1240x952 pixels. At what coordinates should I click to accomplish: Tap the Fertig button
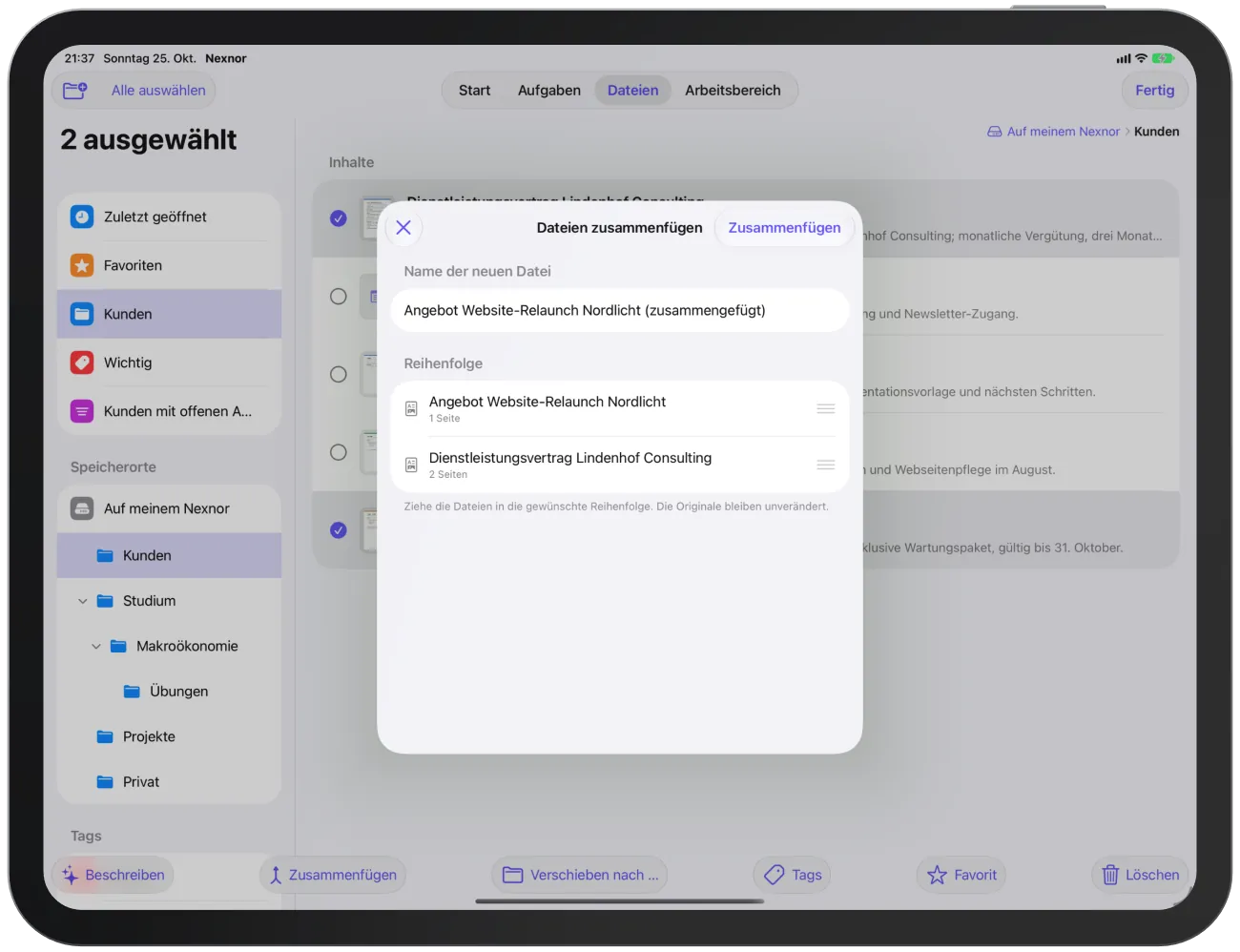tap(1155, 91)
